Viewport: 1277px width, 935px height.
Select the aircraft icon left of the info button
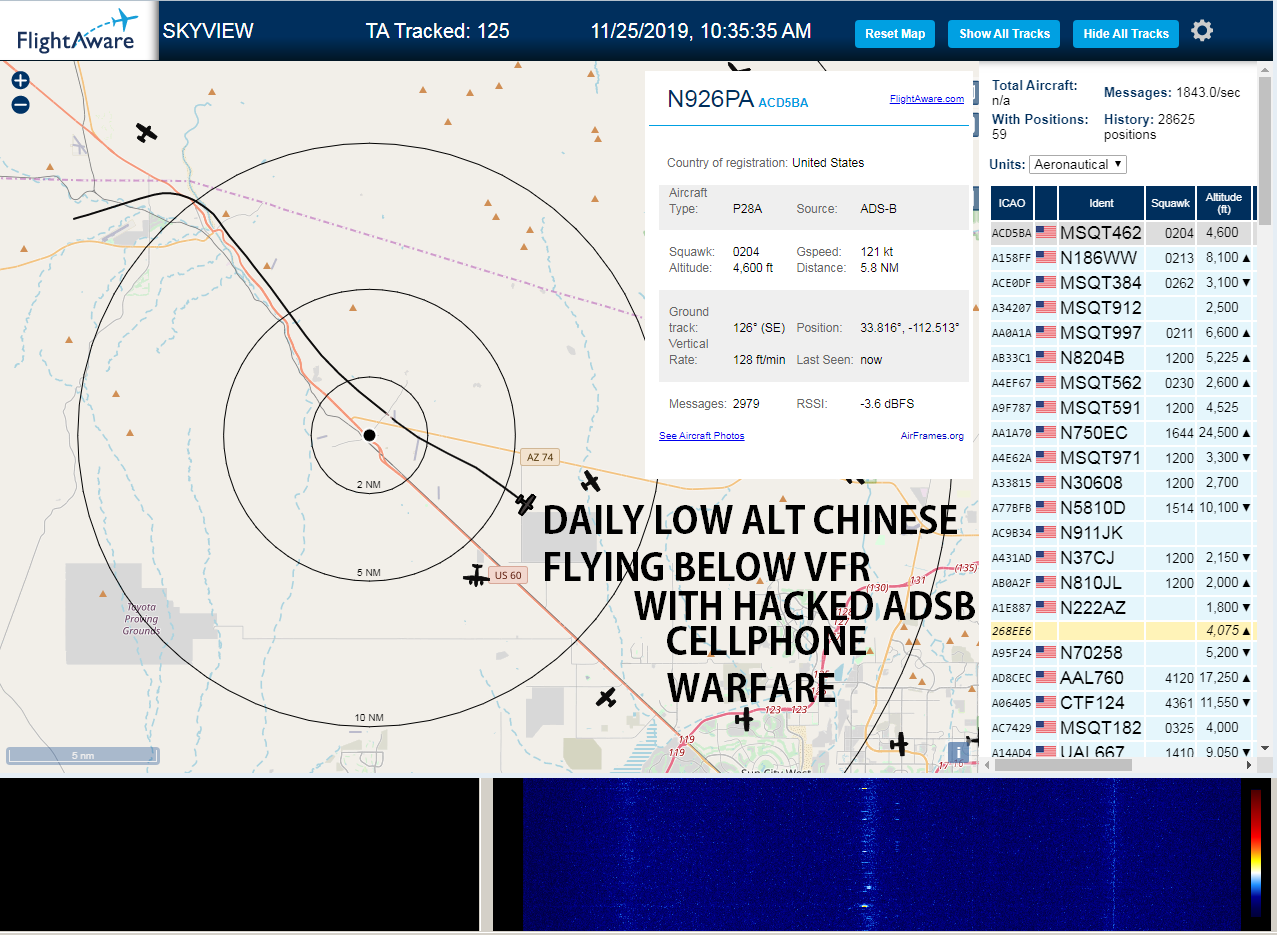(899, 743)
